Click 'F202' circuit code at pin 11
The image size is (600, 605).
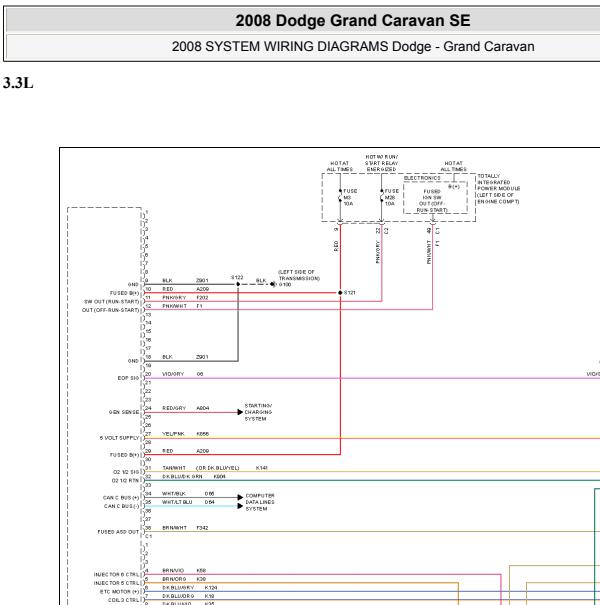[203, 297]
